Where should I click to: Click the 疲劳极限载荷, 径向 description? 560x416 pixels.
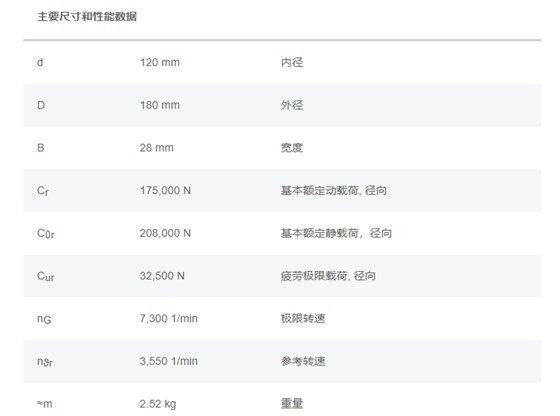(328, 276)
